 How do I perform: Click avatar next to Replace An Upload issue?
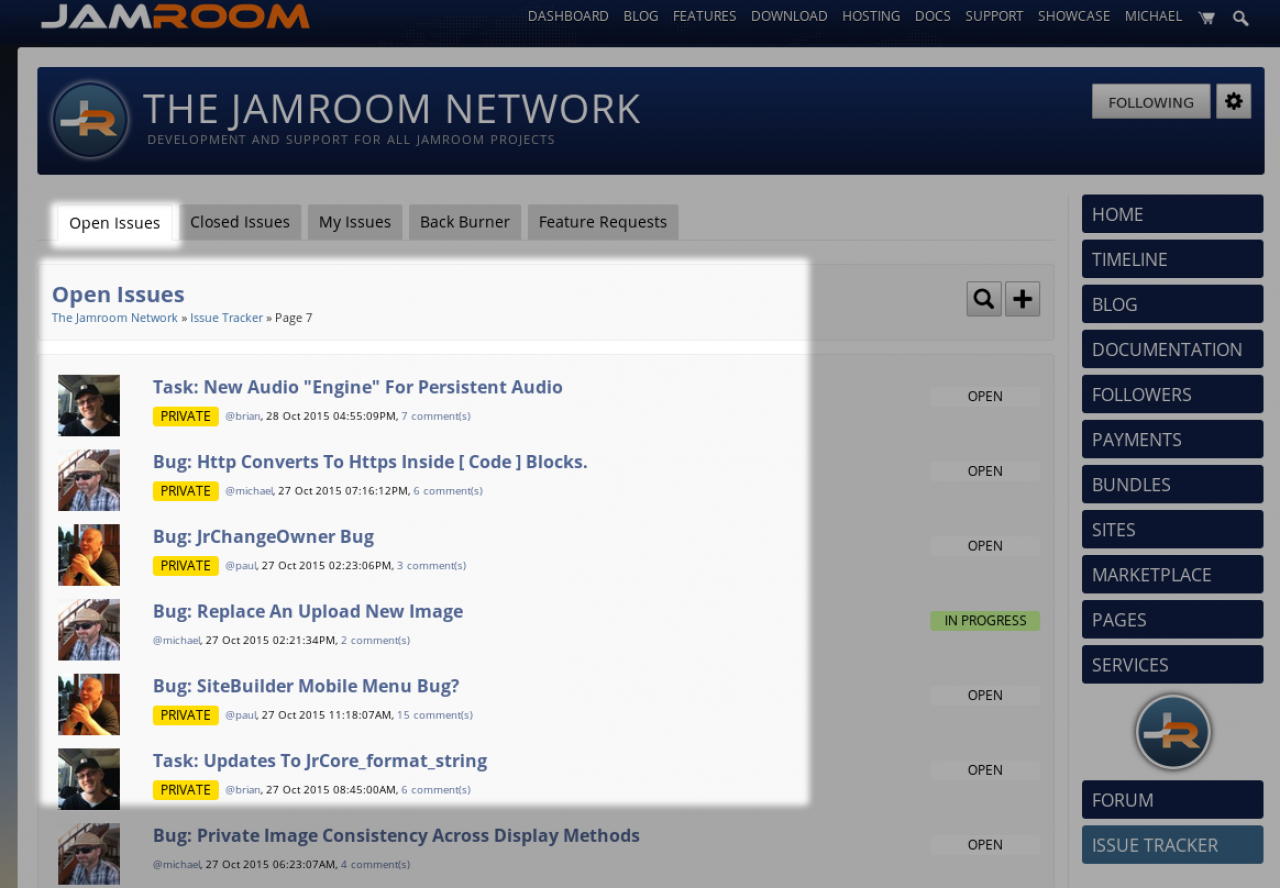tap(89, 630)
